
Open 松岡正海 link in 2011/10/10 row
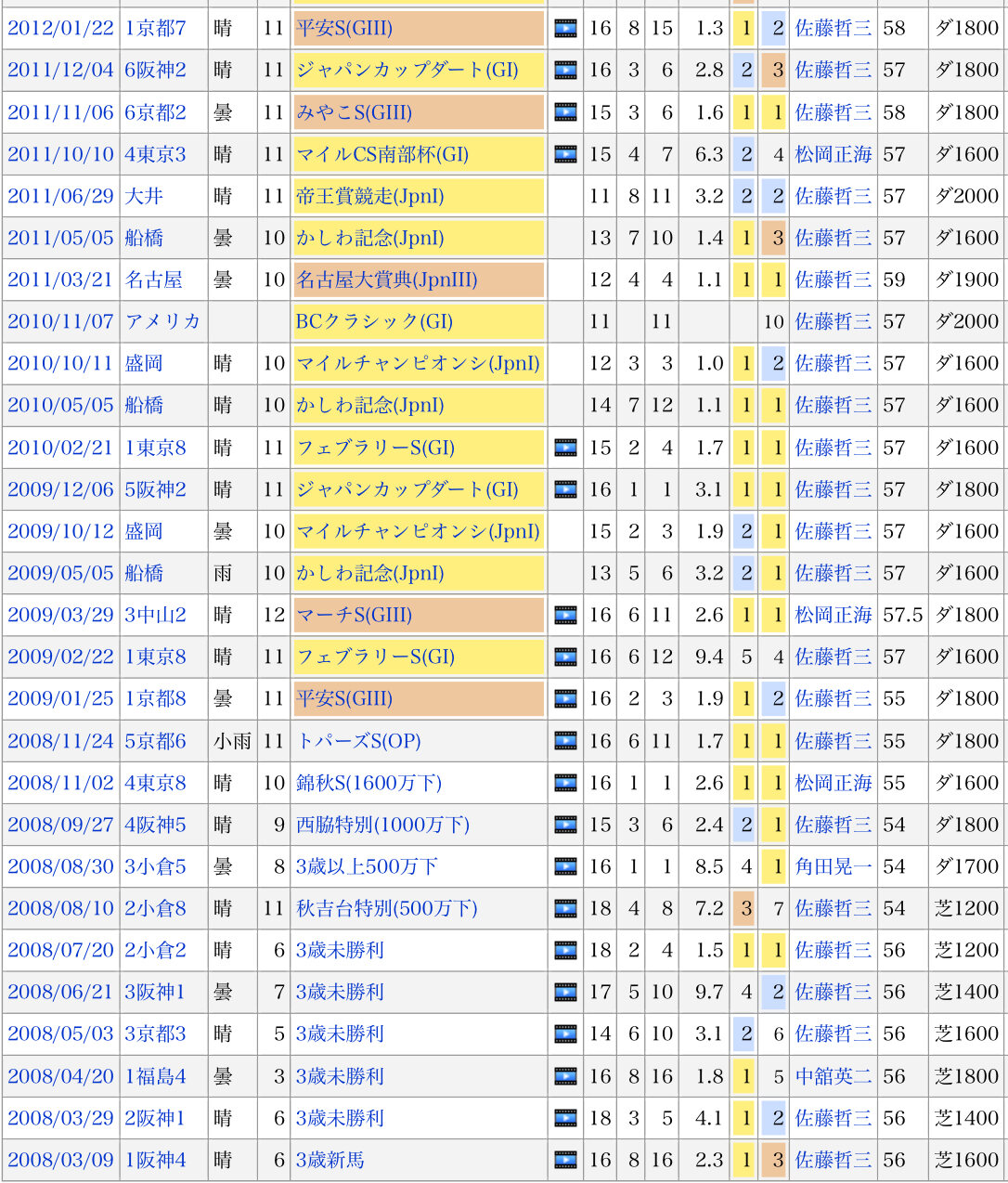(x=833, y=154)
